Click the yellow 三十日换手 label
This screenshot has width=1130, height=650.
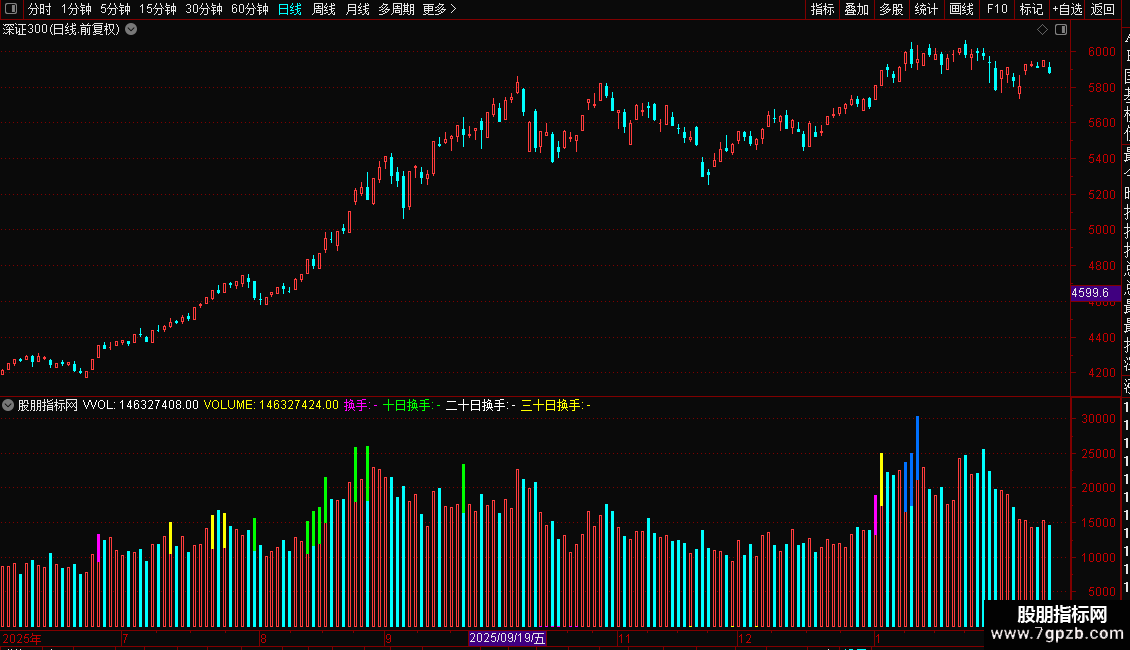[556, 405]
